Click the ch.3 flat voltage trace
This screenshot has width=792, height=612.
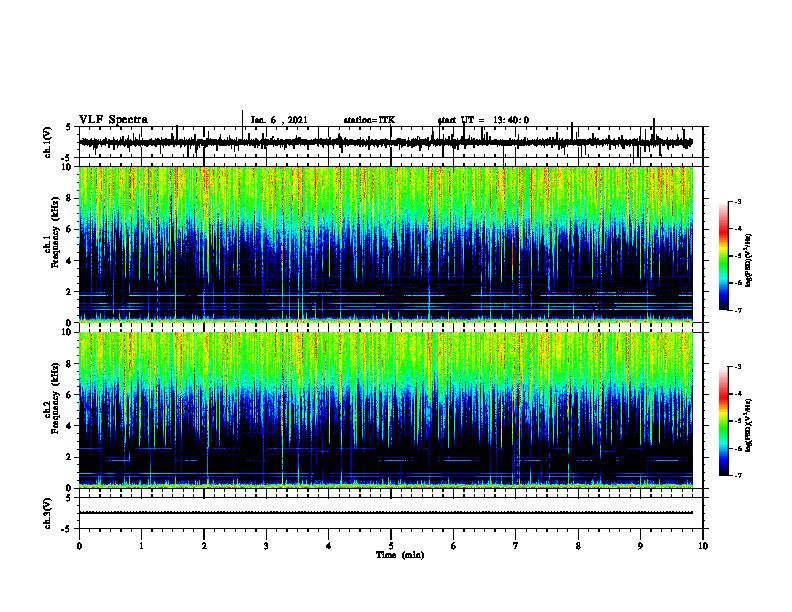(386, 513)
